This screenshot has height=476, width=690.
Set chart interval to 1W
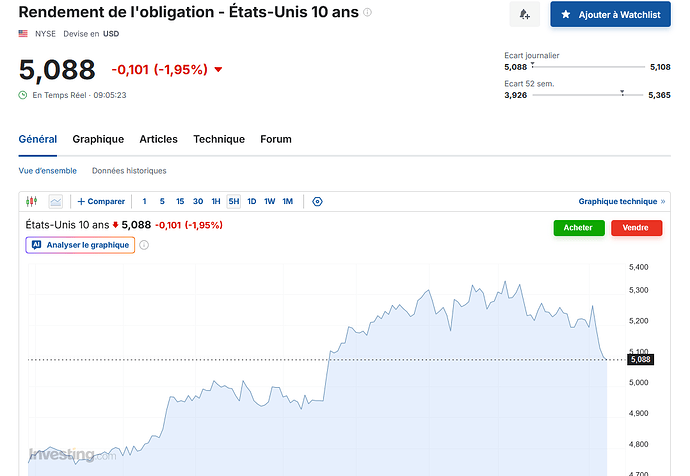(269, 201)
